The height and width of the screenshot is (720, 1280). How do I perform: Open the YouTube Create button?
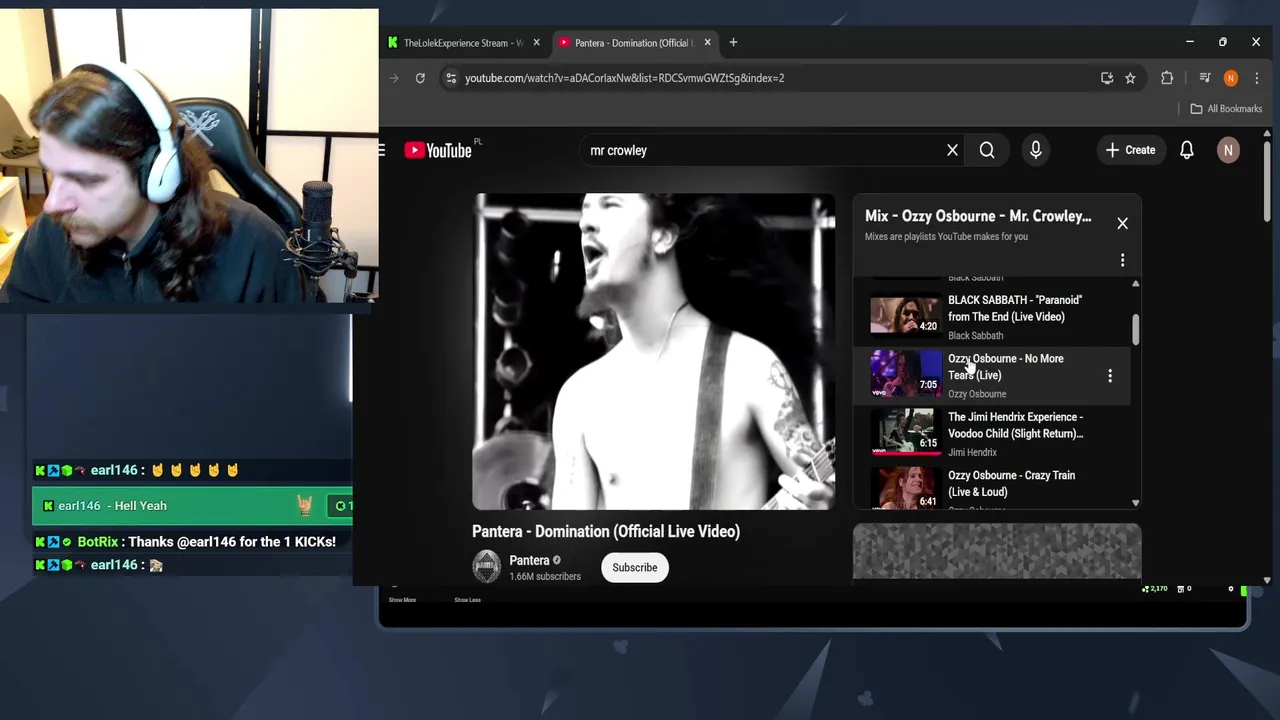click(1130, 150)
